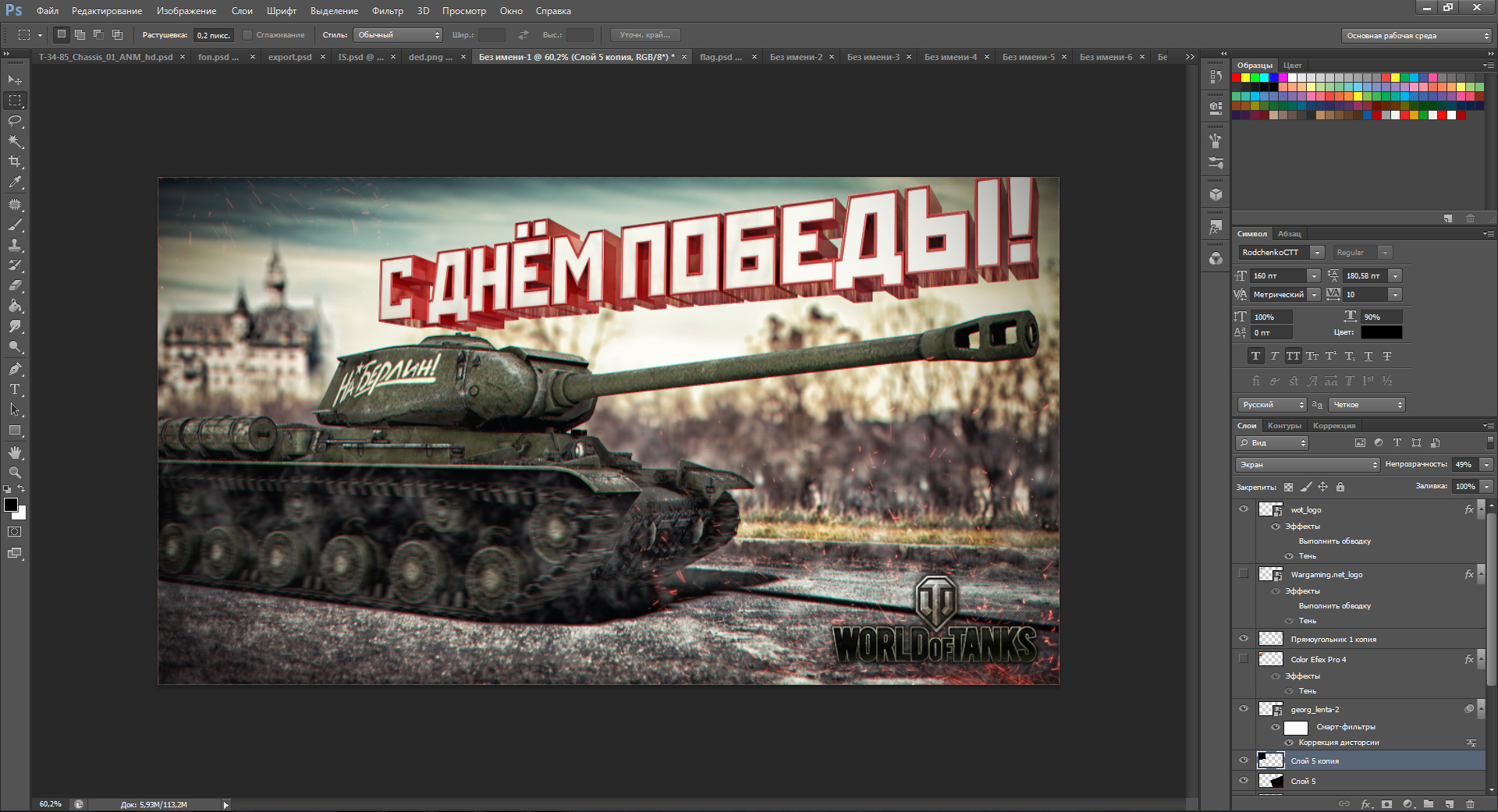Screen dimensions: 1498x812
Task: Hide the georg_lenta-2 layer
Action: (1244, 709)
